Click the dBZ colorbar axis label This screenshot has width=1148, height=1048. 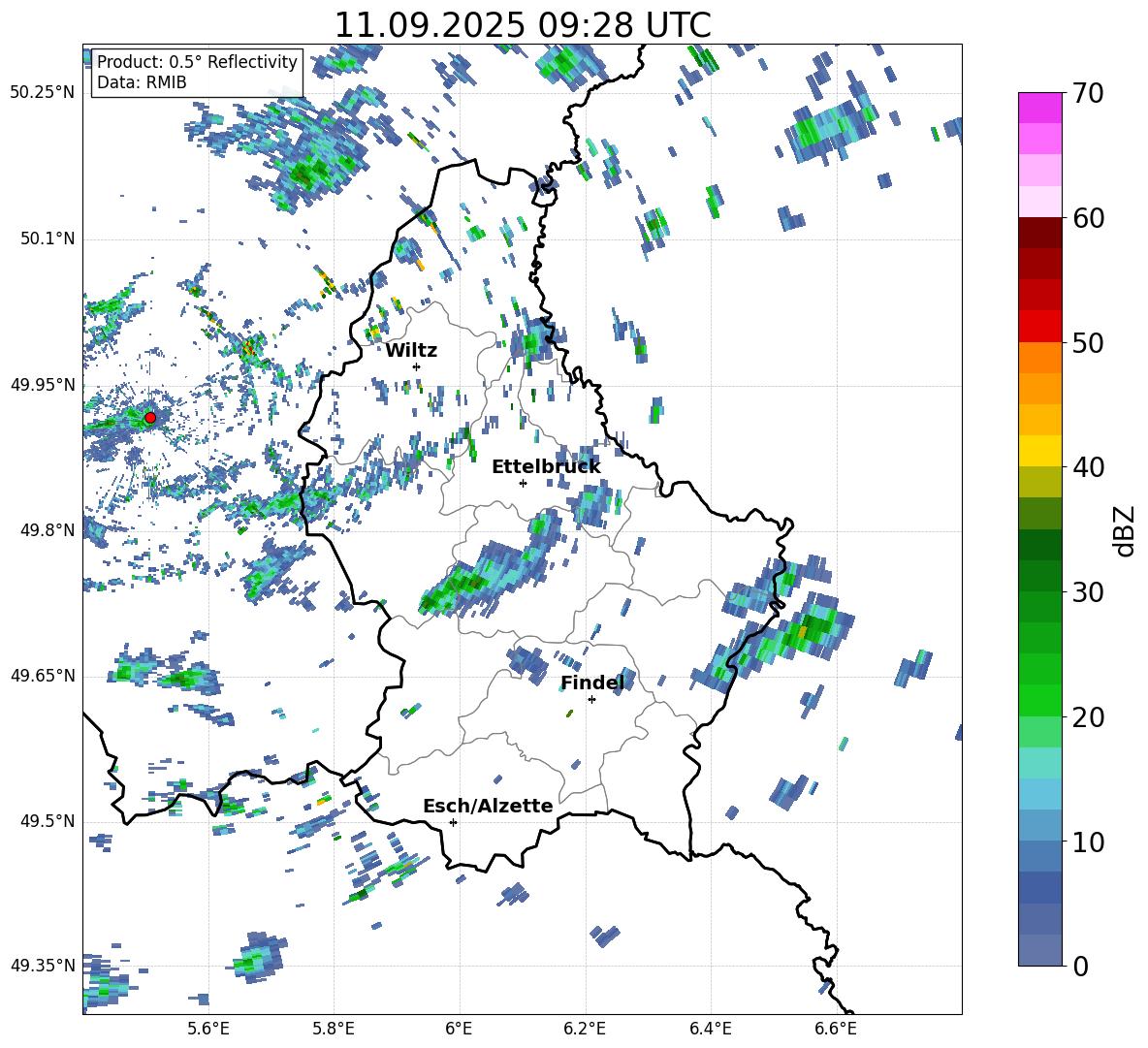point(1126,531)
